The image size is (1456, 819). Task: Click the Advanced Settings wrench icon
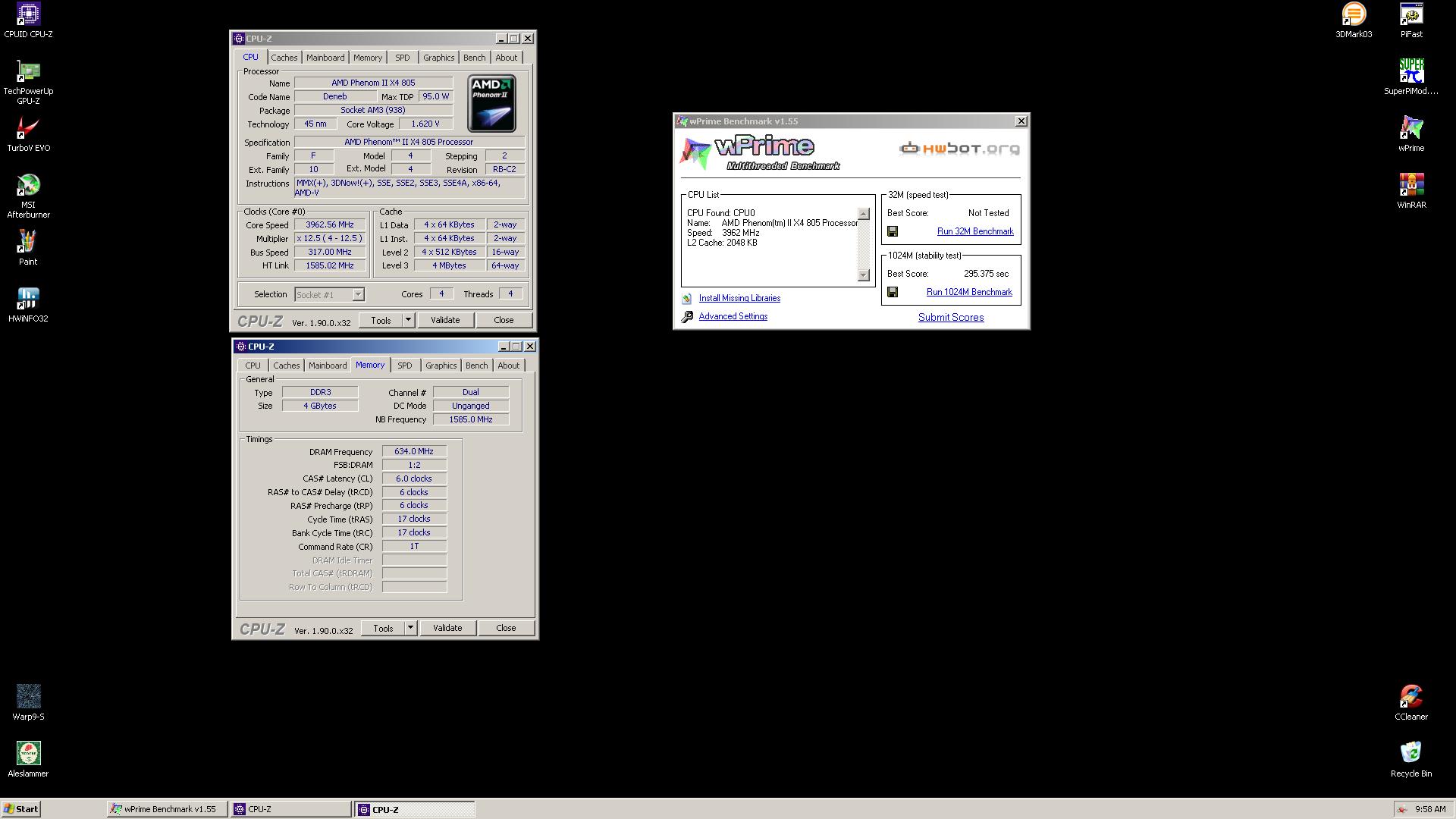687,317
